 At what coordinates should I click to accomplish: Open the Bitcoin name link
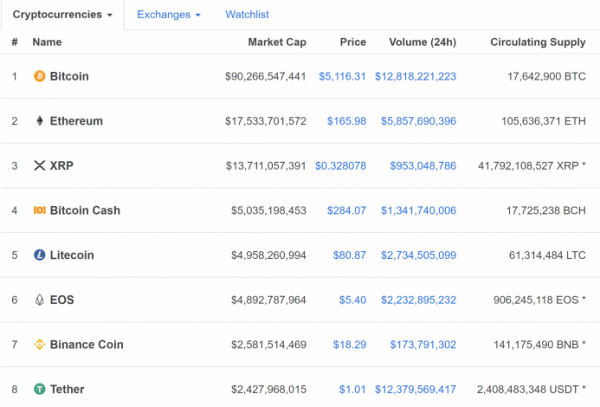(x=69, y=76)
